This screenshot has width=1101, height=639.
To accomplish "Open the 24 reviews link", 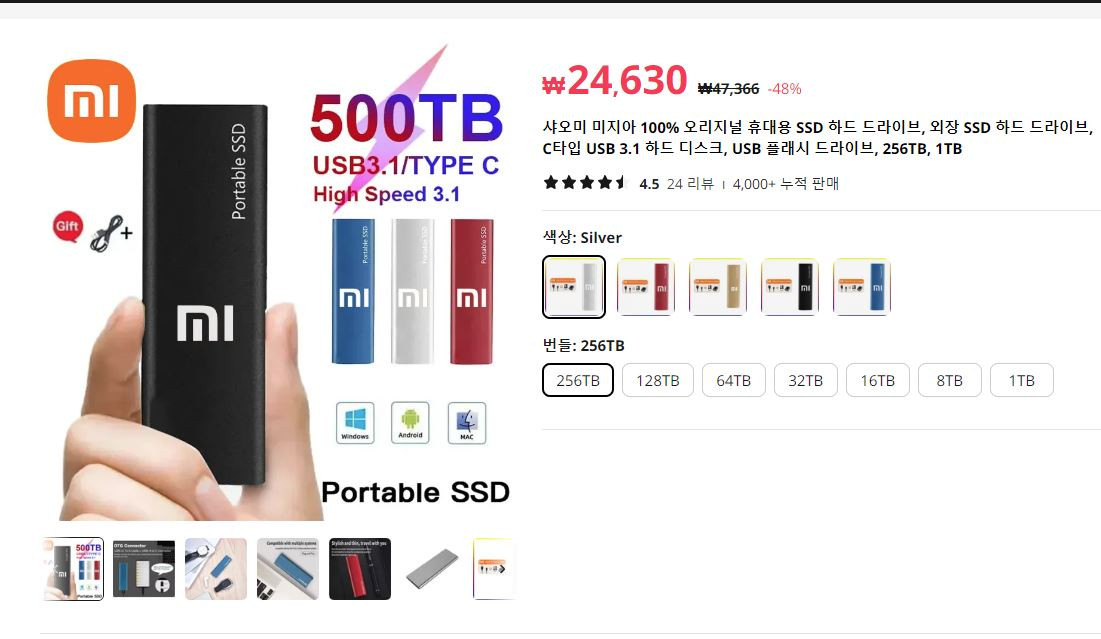I will (x=690, y=184).
